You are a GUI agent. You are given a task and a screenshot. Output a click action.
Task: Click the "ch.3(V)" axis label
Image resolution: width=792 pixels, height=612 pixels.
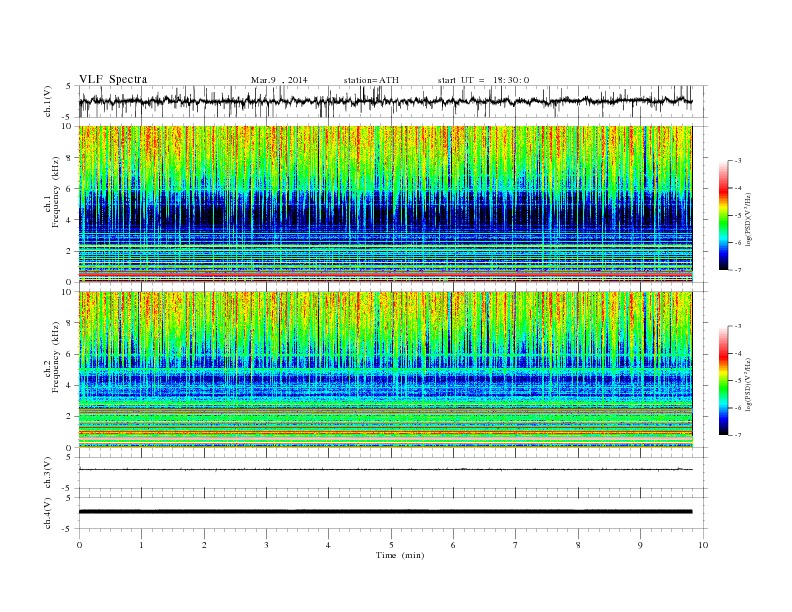[x=48, y=472]
